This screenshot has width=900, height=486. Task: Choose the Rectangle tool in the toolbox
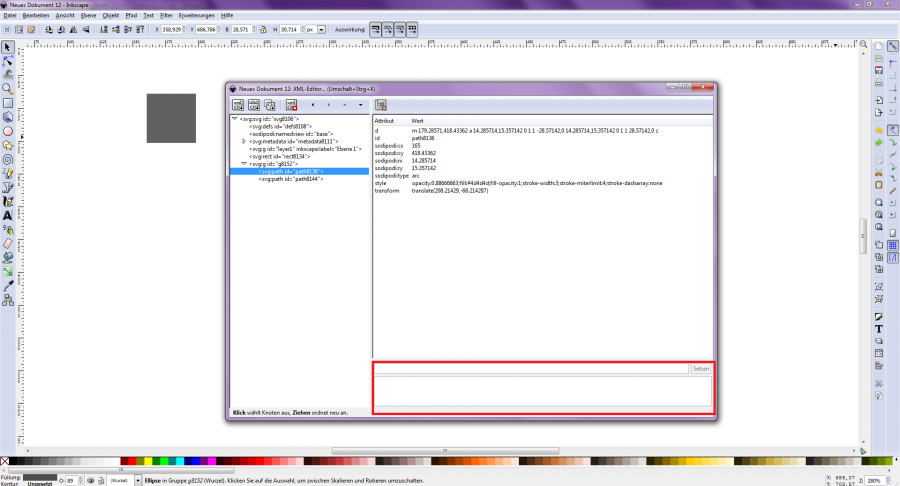(x=8, y=103)
